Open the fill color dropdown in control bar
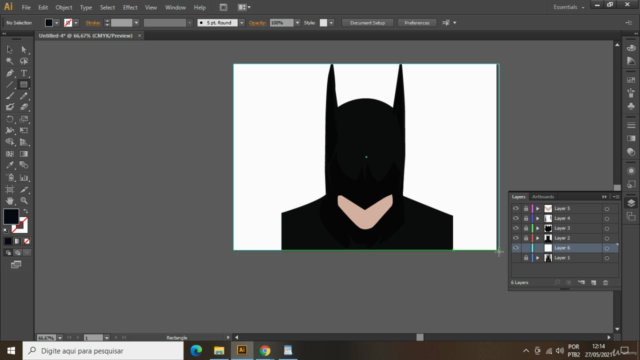Viewport: 640px width, 360px height. click(57, 23)
